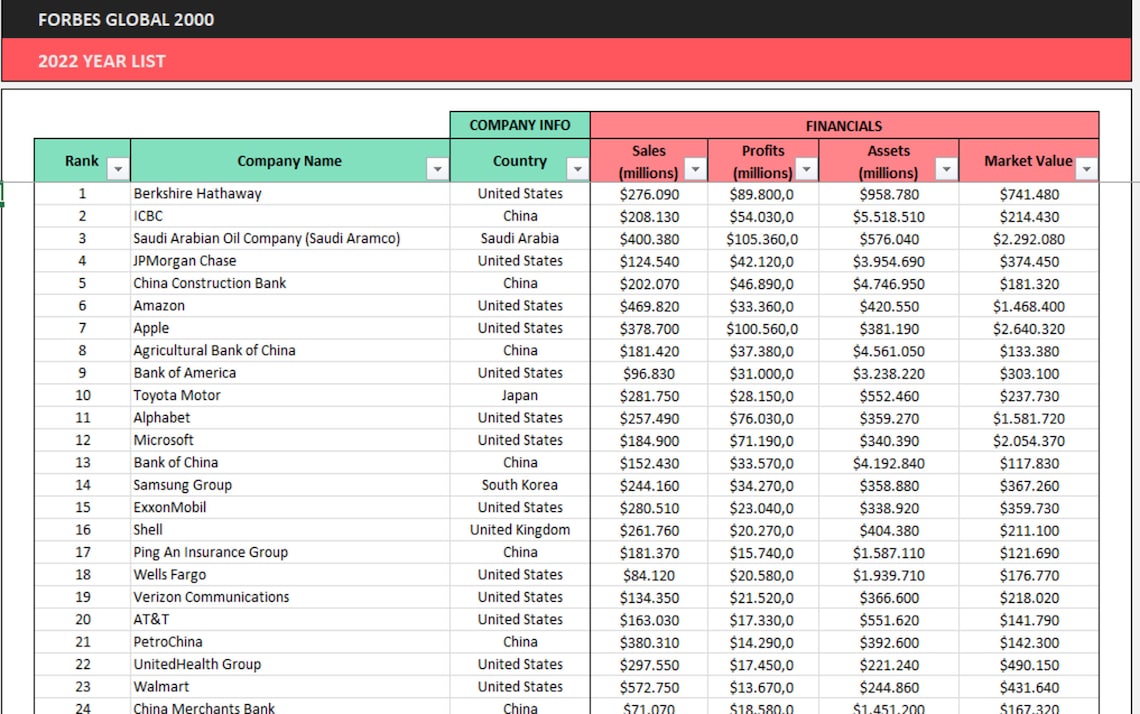This screenshot has width=1140, height=714.
Task: Open the Profits (millions) filter dropdown
Action: coord(806,169)
